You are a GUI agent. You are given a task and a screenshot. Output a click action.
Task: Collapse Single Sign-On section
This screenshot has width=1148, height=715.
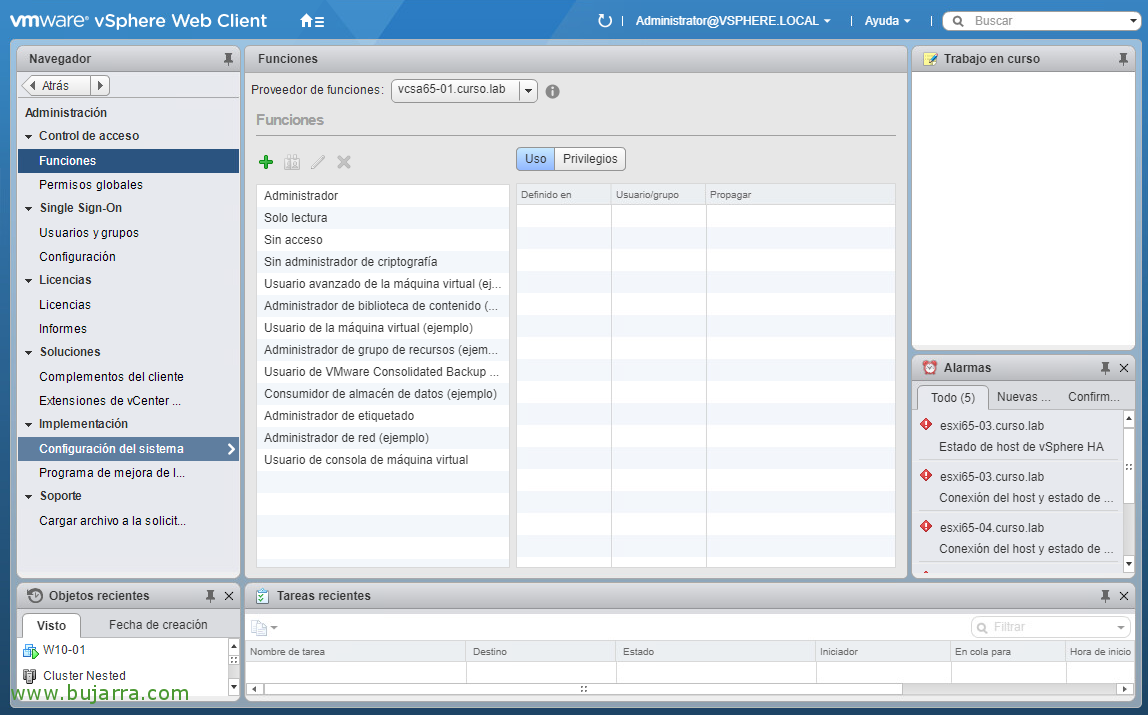point(29,209)
